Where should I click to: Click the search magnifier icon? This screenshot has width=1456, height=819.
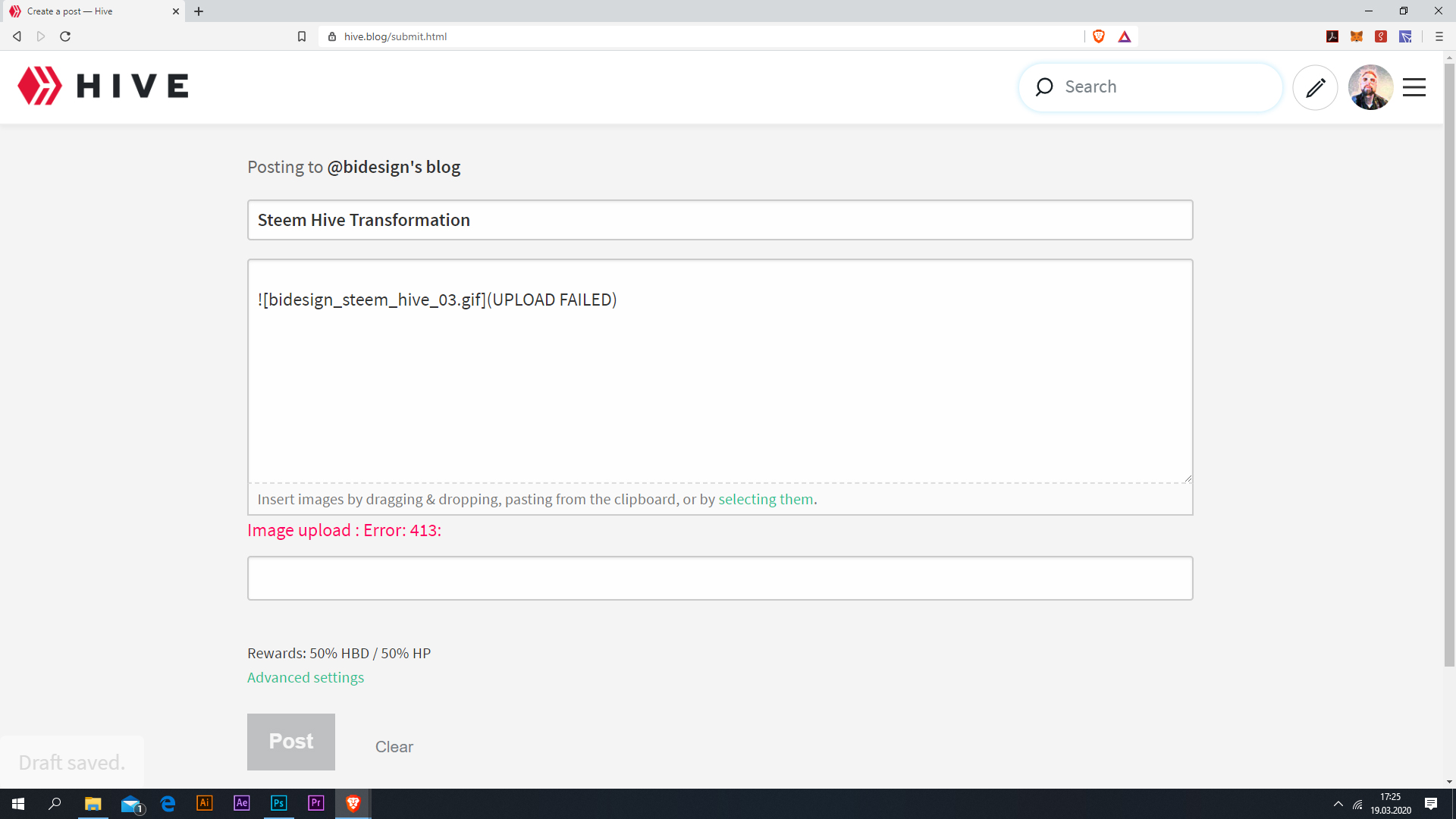(1044, 87)
